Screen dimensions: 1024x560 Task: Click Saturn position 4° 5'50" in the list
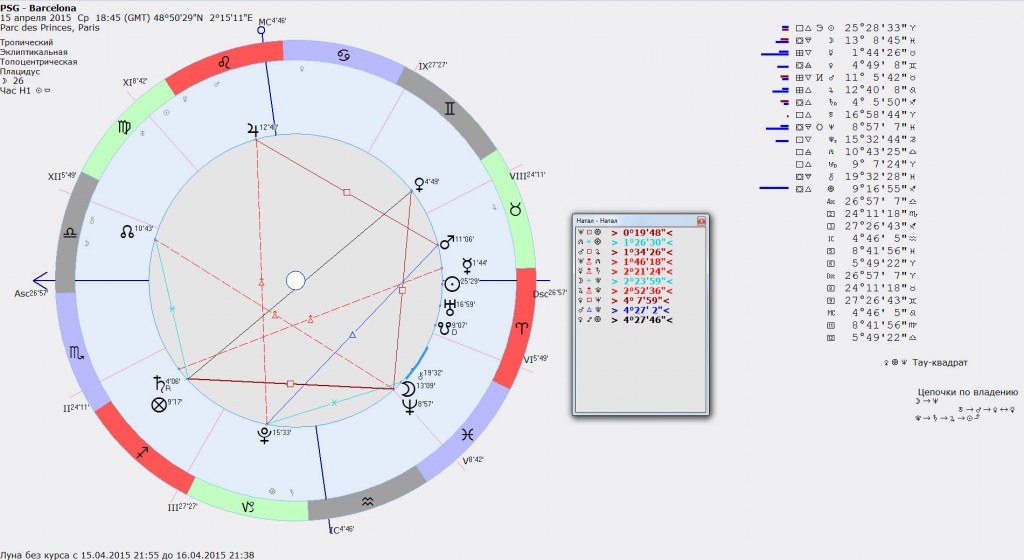(880, 102)
